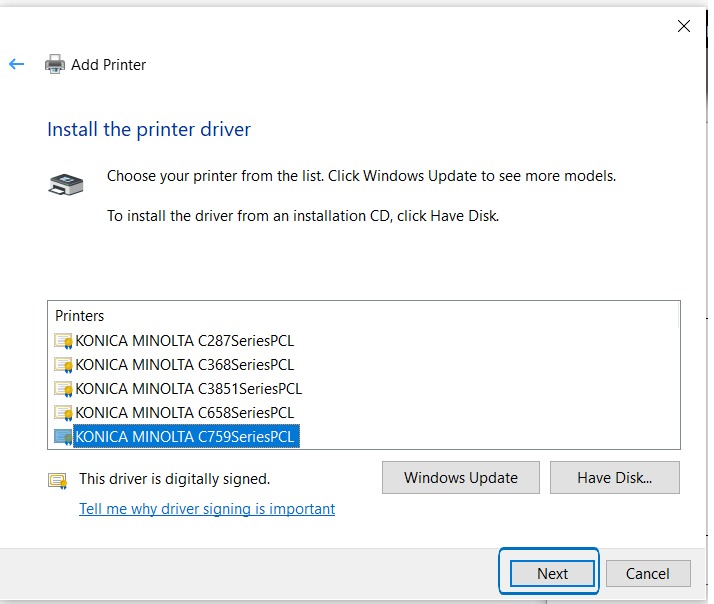Pick KONICA MINOLTA C658SeriesPCL driver

185,413
